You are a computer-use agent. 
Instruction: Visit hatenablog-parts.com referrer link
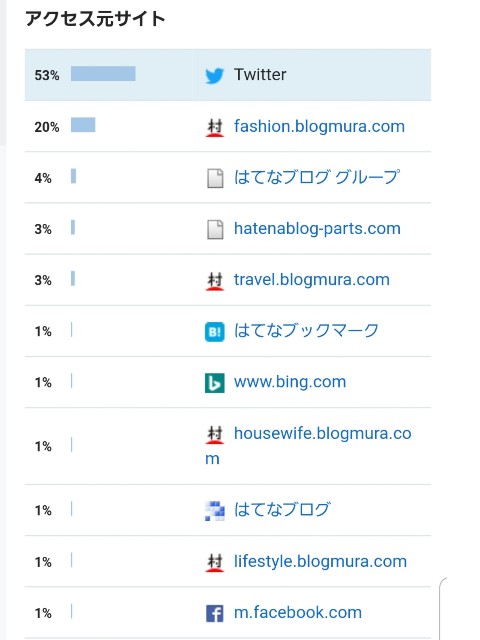[x=317, y=229]
